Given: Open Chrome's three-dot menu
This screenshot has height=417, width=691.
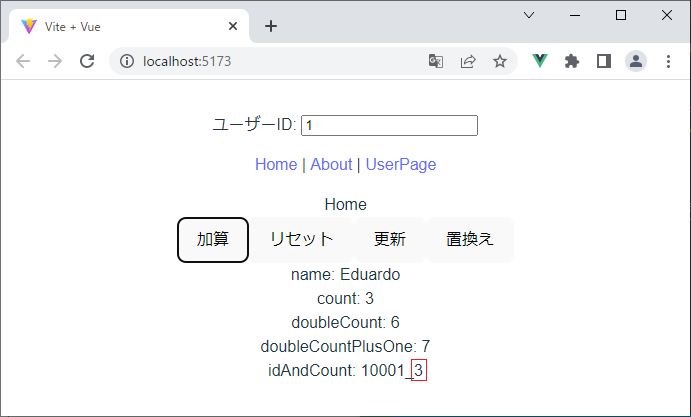Looking at the screenshot, I should (x=669, y=61).
